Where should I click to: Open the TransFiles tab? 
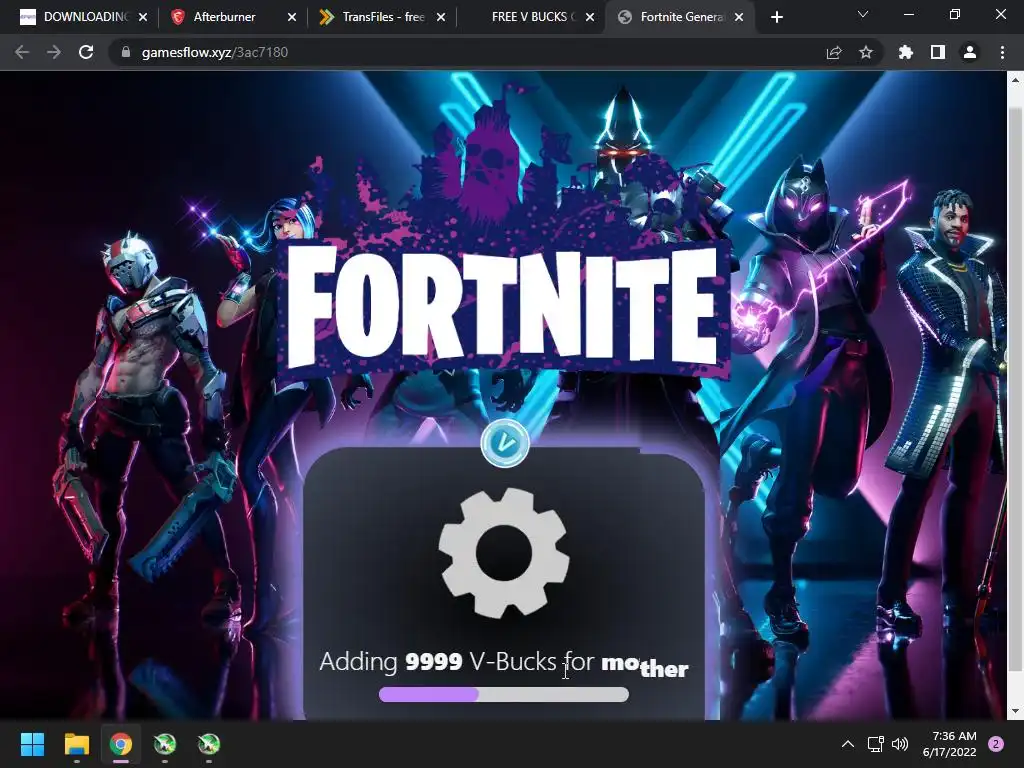pos(383,17)
